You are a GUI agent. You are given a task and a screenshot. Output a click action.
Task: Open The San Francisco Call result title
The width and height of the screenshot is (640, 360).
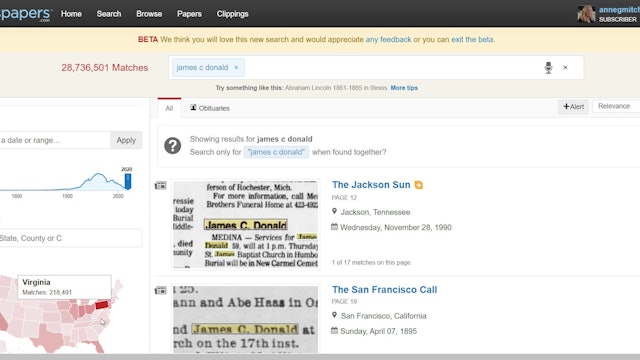[384, 290]
